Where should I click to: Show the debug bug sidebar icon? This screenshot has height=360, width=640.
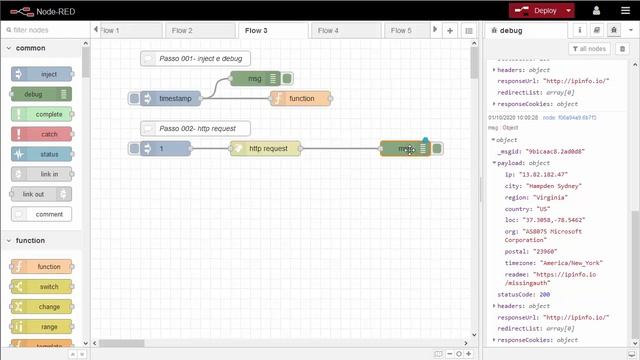point(614,30)
